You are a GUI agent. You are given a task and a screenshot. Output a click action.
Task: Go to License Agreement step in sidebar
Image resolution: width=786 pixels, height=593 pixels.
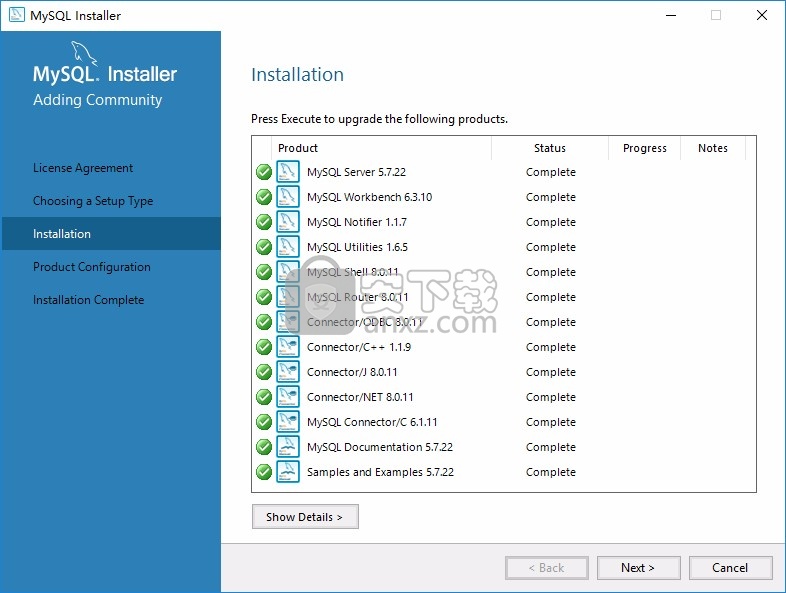[83, 168]
